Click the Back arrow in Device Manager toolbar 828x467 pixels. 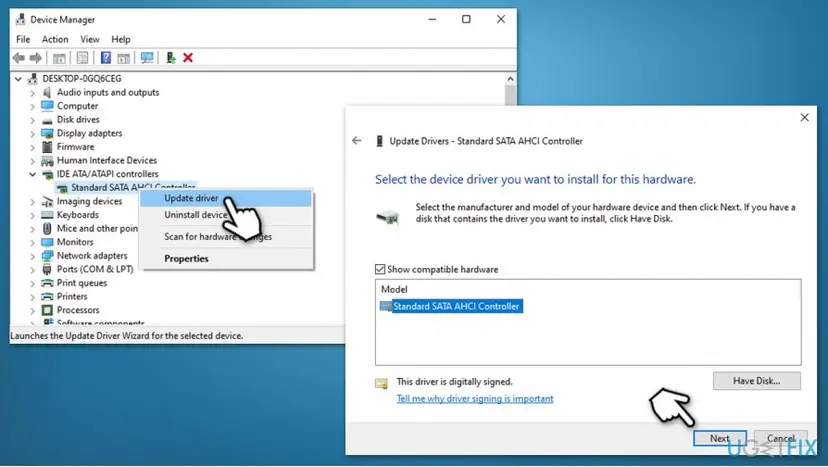point(18,58)
